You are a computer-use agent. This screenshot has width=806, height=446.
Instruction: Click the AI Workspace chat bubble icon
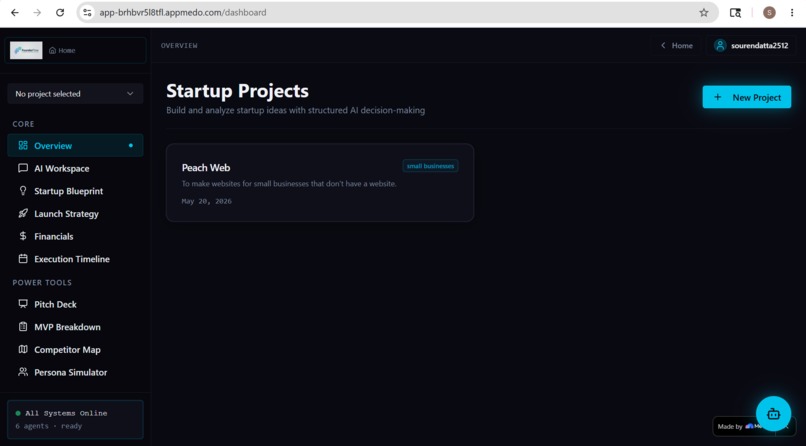click(x=23, y=168)
